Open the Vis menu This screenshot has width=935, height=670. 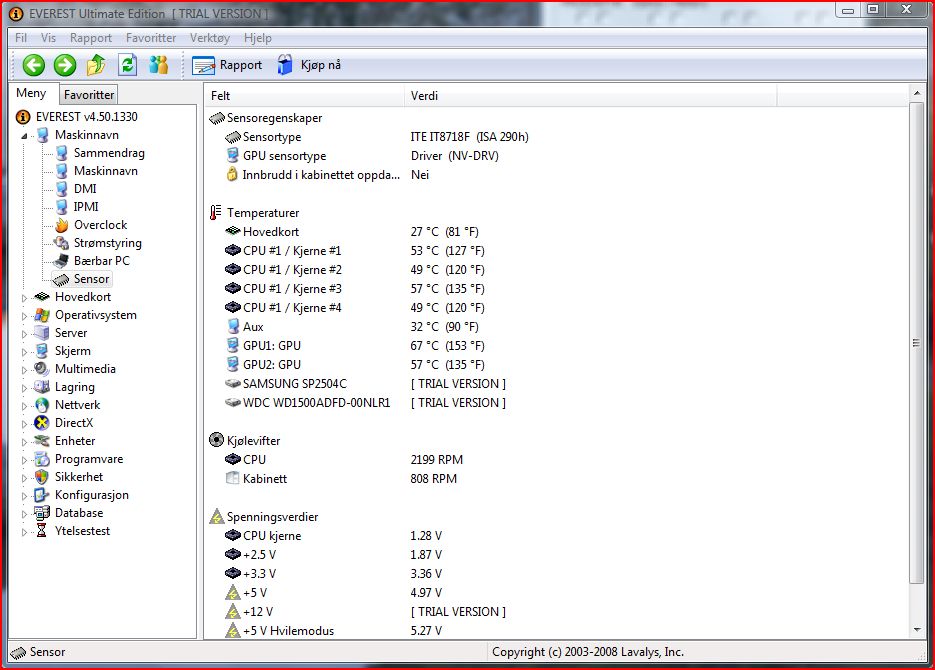tap(48, 38)
